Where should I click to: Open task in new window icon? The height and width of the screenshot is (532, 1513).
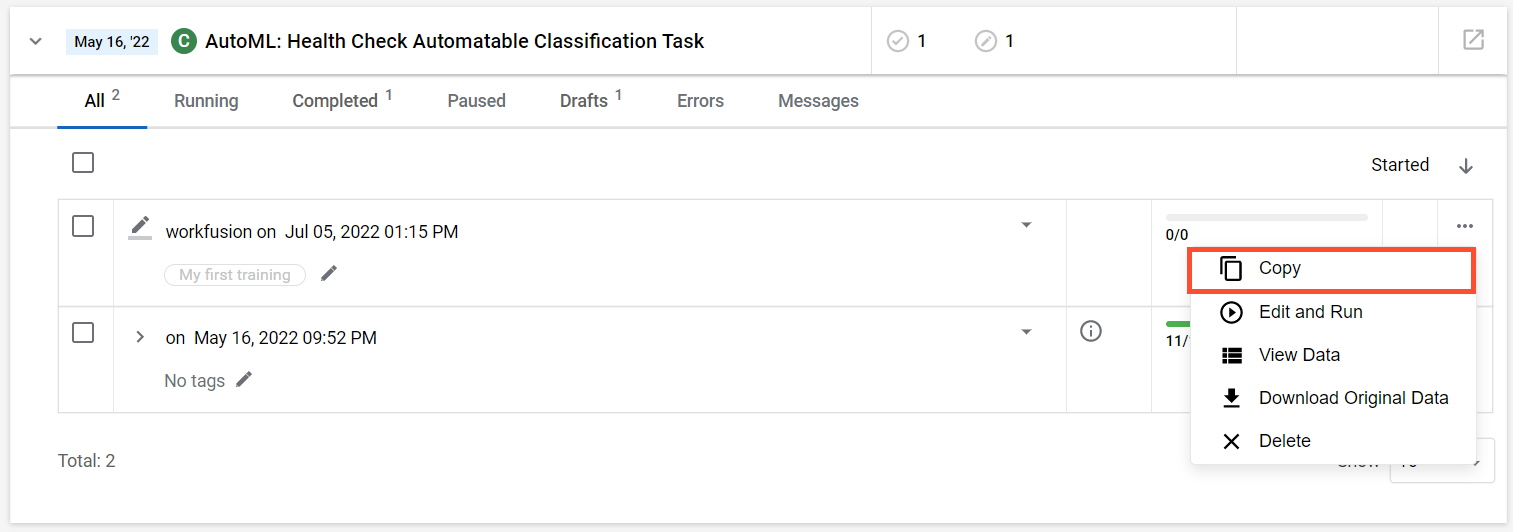click(x=1473, y=40)
